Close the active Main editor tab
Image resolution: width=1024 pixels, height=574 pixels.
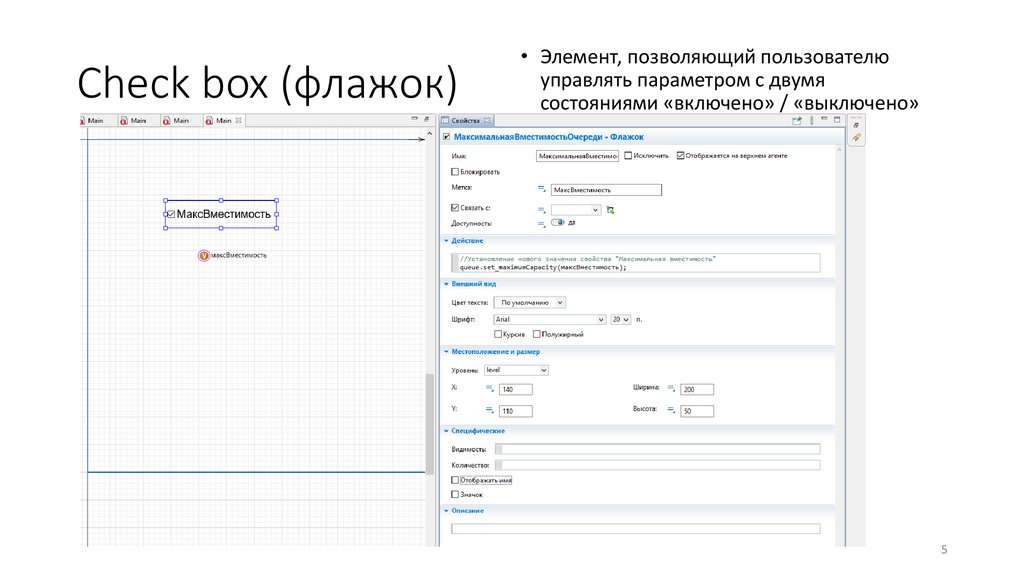click(238, 120)
